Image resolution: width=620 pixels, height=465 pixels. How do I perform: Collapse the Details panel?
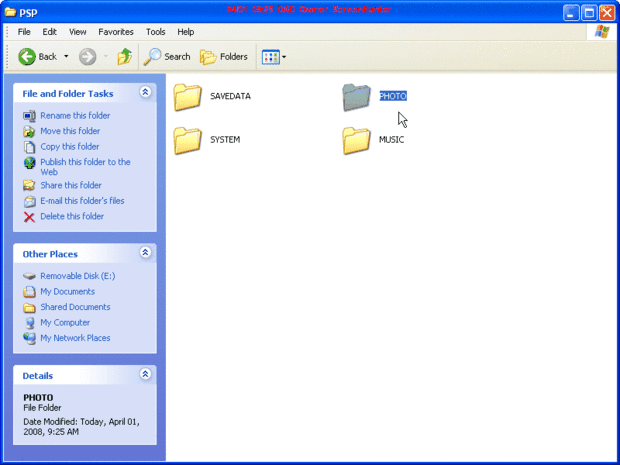145,374
